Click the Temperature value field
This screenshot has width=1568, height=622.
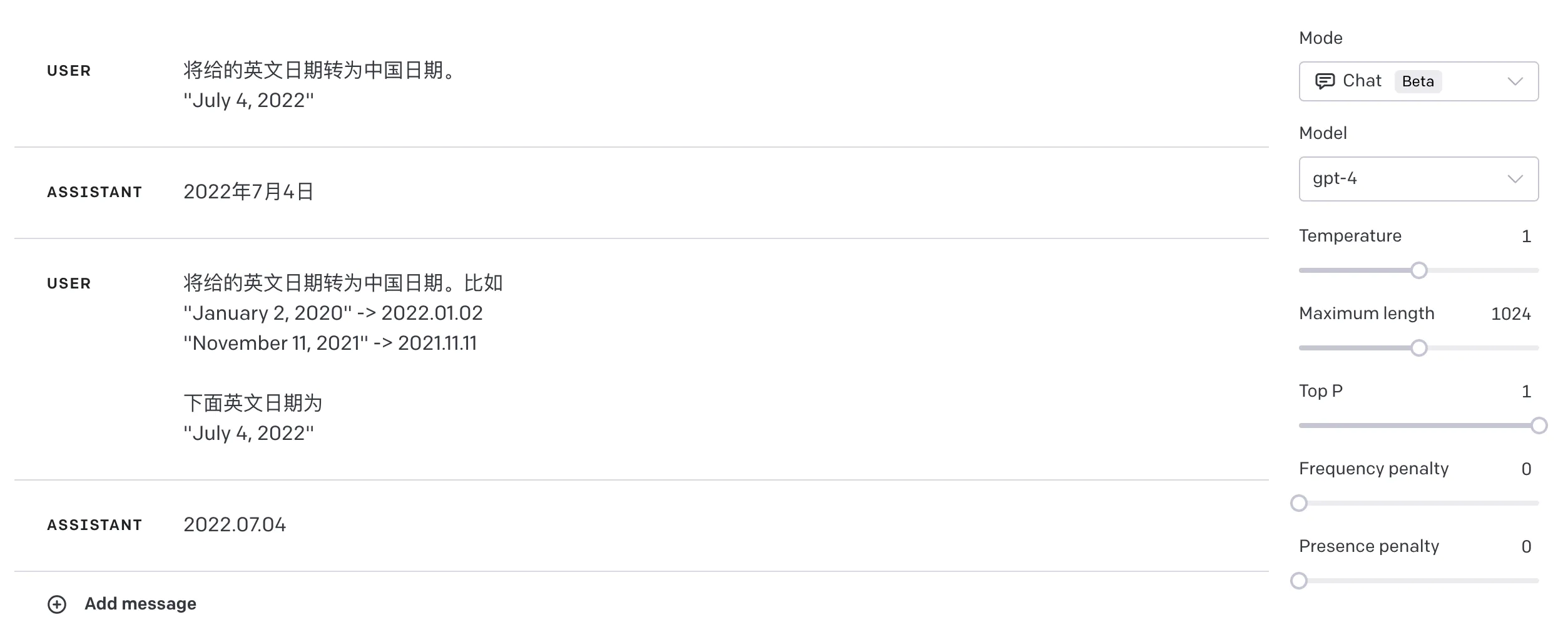point(1525,237)
